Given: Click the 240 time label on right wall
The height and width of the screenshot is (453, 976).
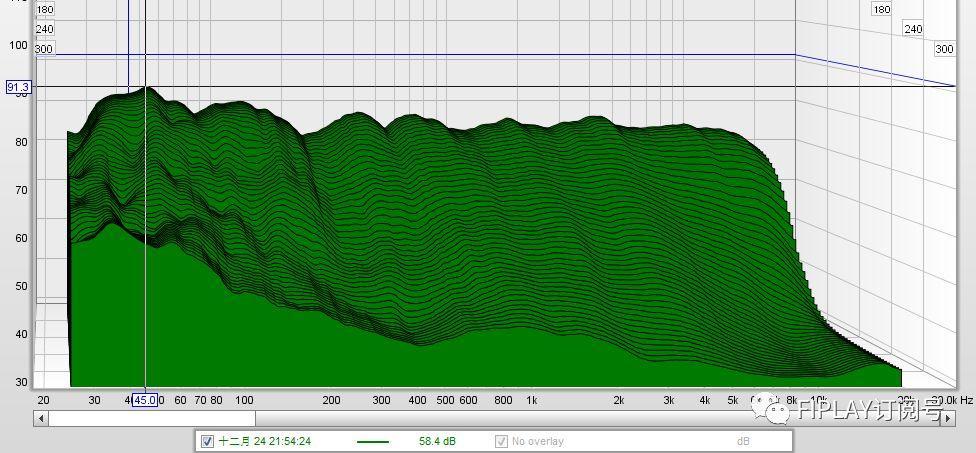Looking at the screenshot, I should pyautogui.click(x=913, y=29).
